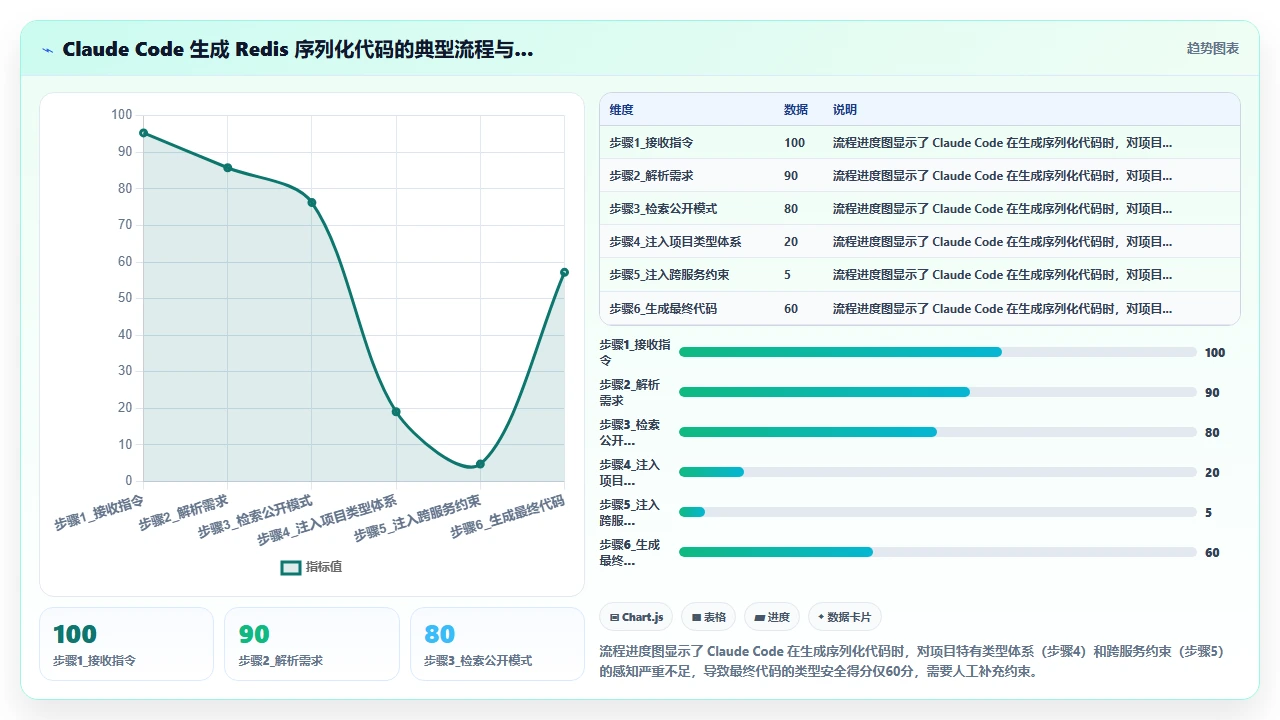Select the 数据卡片 tag
Screen dimensions: 1280x720
(844, 617)
